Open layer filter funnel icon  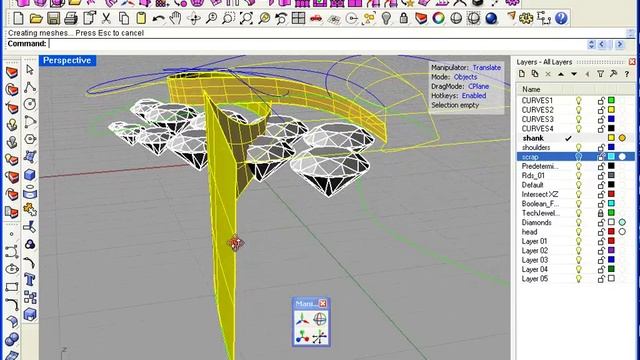coord(600,74)
